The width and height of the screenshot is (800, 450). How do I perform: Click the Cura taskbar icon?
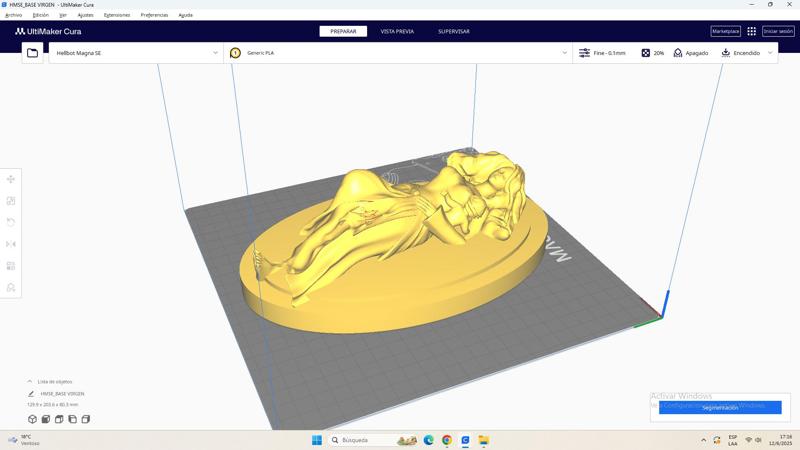click(x=465, y=440)
